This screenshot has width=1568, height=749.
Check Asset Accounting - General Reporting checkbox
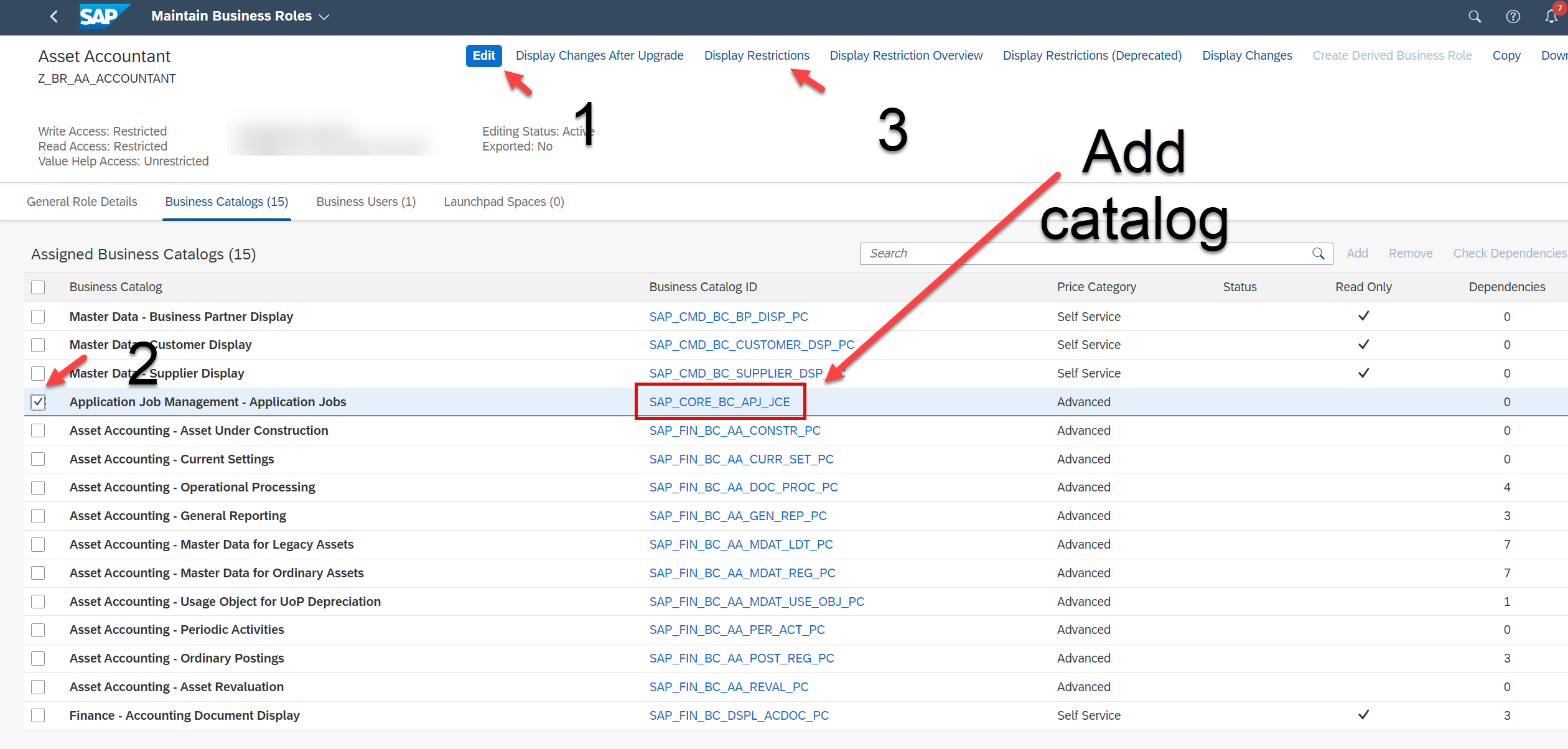coord(38,516)
